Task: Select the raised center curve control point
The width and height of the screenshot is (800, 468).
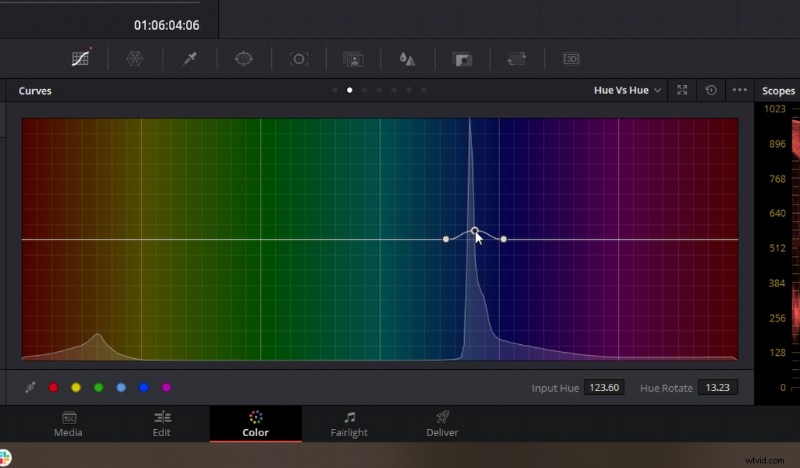Action: [474, 231]
